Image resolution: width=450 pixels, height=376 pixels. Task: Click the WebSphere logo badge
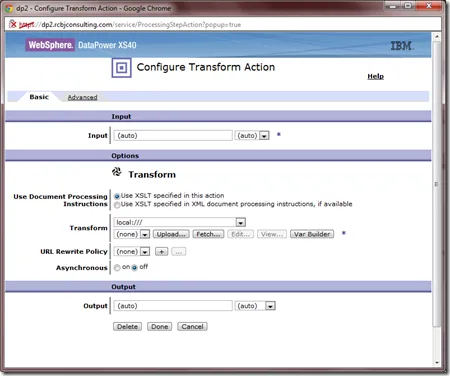50,45
